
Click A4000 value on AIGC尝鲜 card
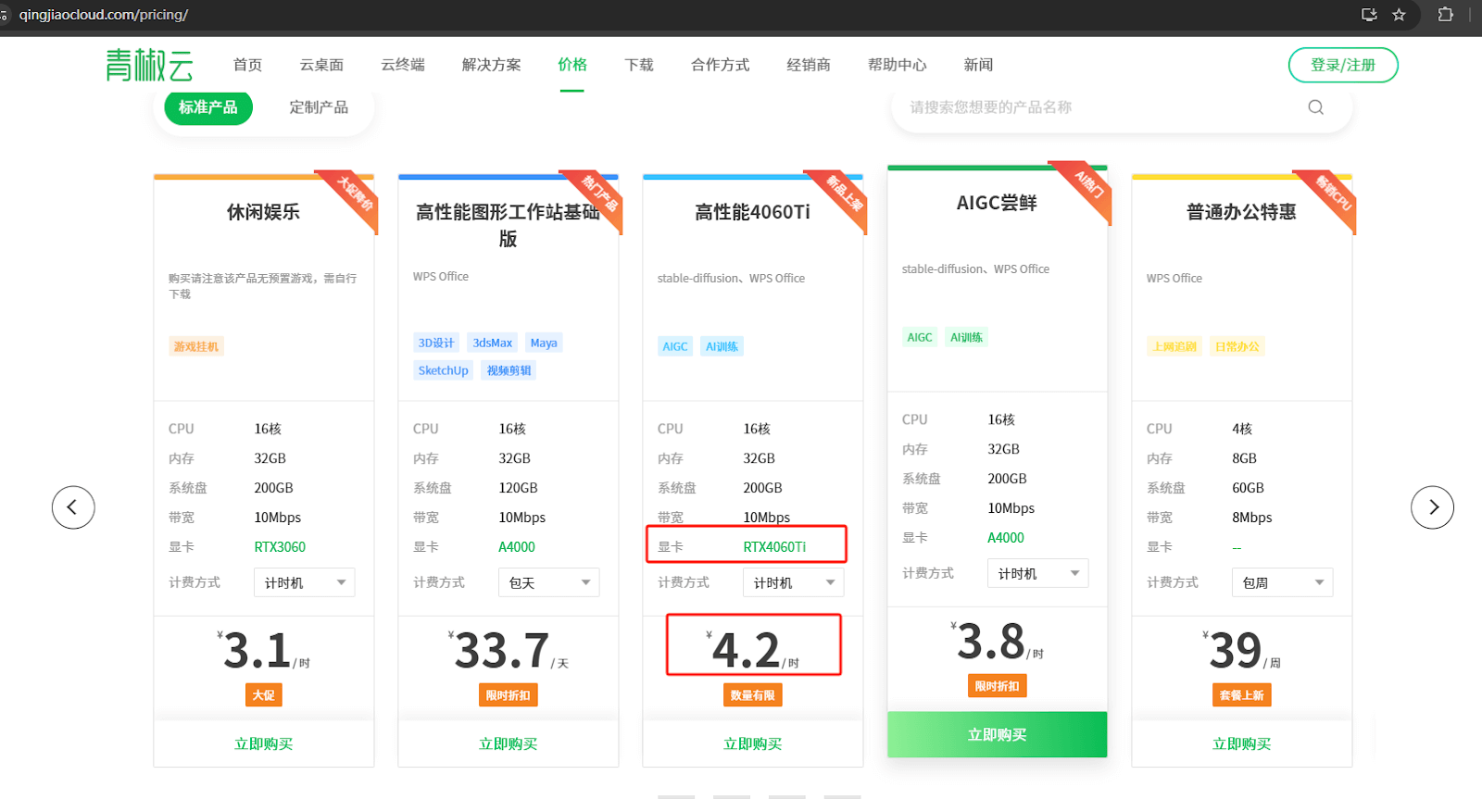(x=1006, y=538)
